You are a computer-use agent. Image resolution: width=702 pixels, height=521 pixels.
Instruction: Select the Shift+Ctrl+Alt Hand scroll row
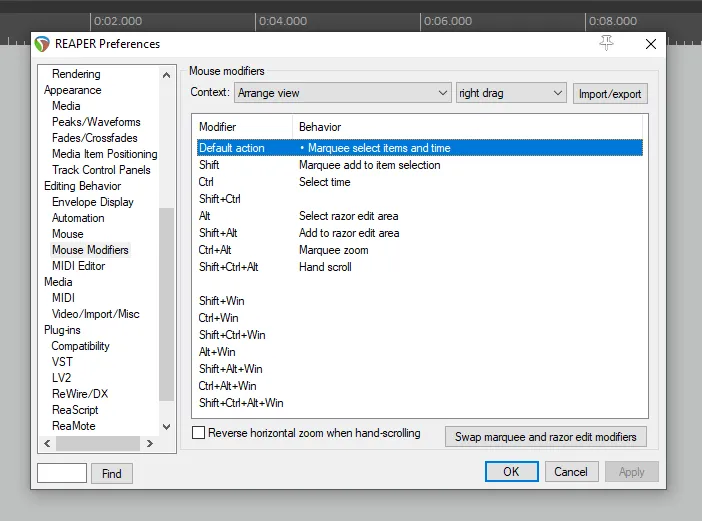coord(420,267)
